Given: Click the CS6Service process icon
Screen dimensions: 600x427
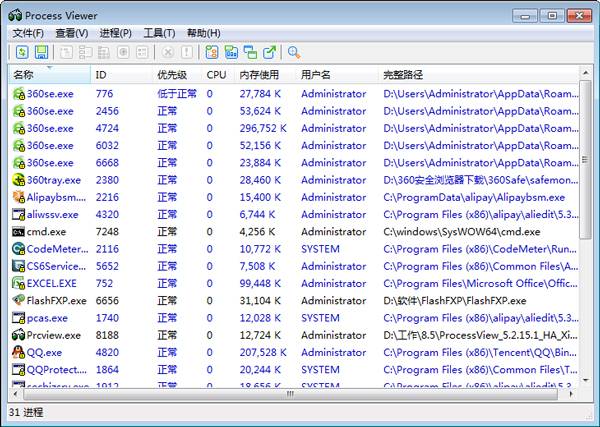Looking at the screenshot, I should pyautogui.click(x=18, y=266).
